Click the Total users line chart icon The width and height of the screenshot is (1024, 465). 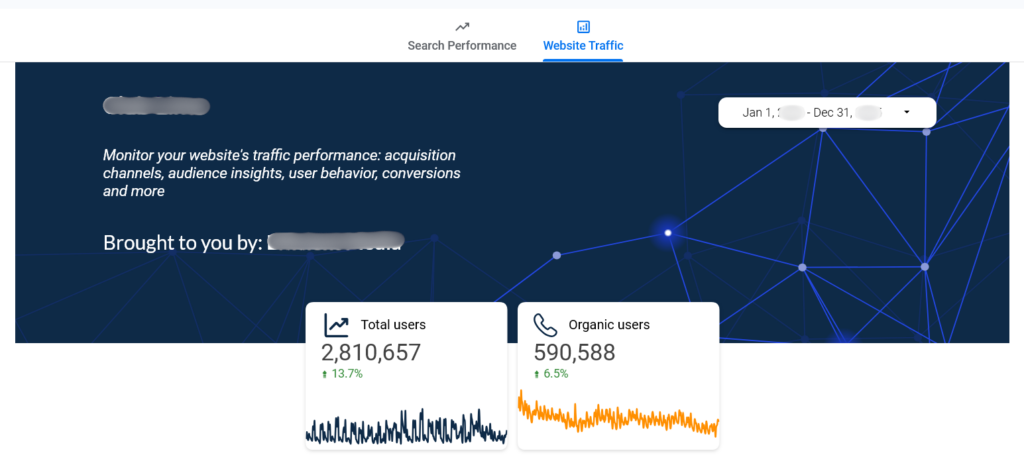click(337, 325)
